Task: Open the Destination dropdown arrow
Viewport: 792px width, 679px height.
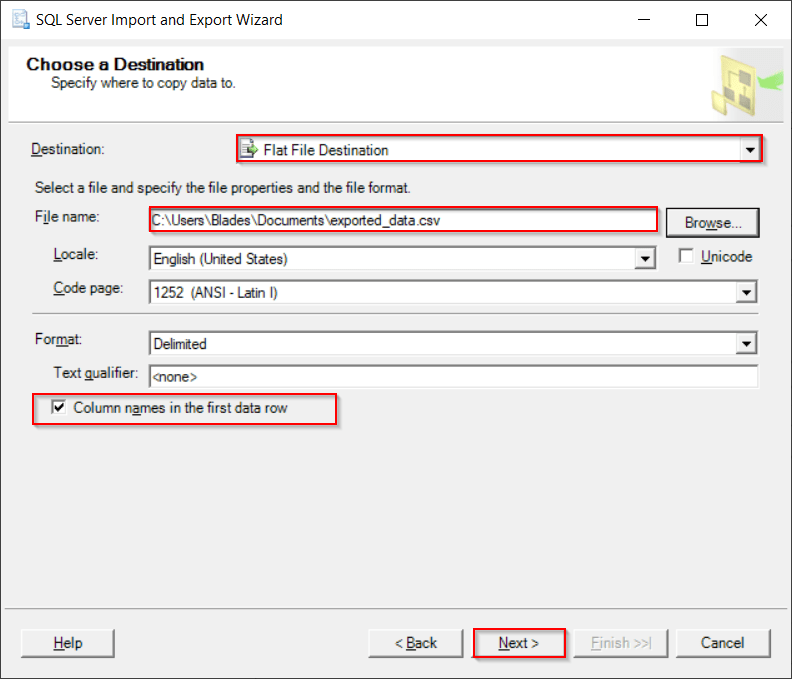Action: 750,150
